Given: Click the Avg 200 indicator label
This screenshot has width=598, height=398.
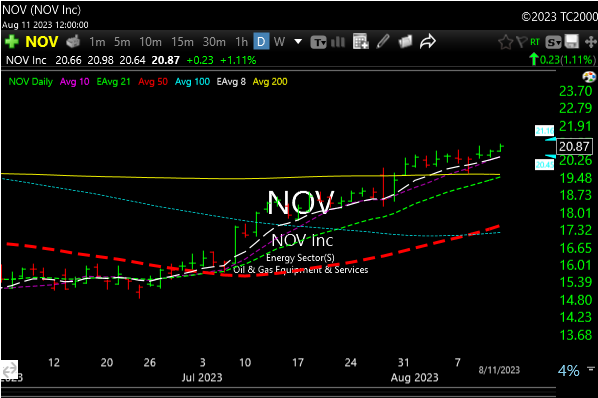Looking at the screenshot, I should click(270, 82).
